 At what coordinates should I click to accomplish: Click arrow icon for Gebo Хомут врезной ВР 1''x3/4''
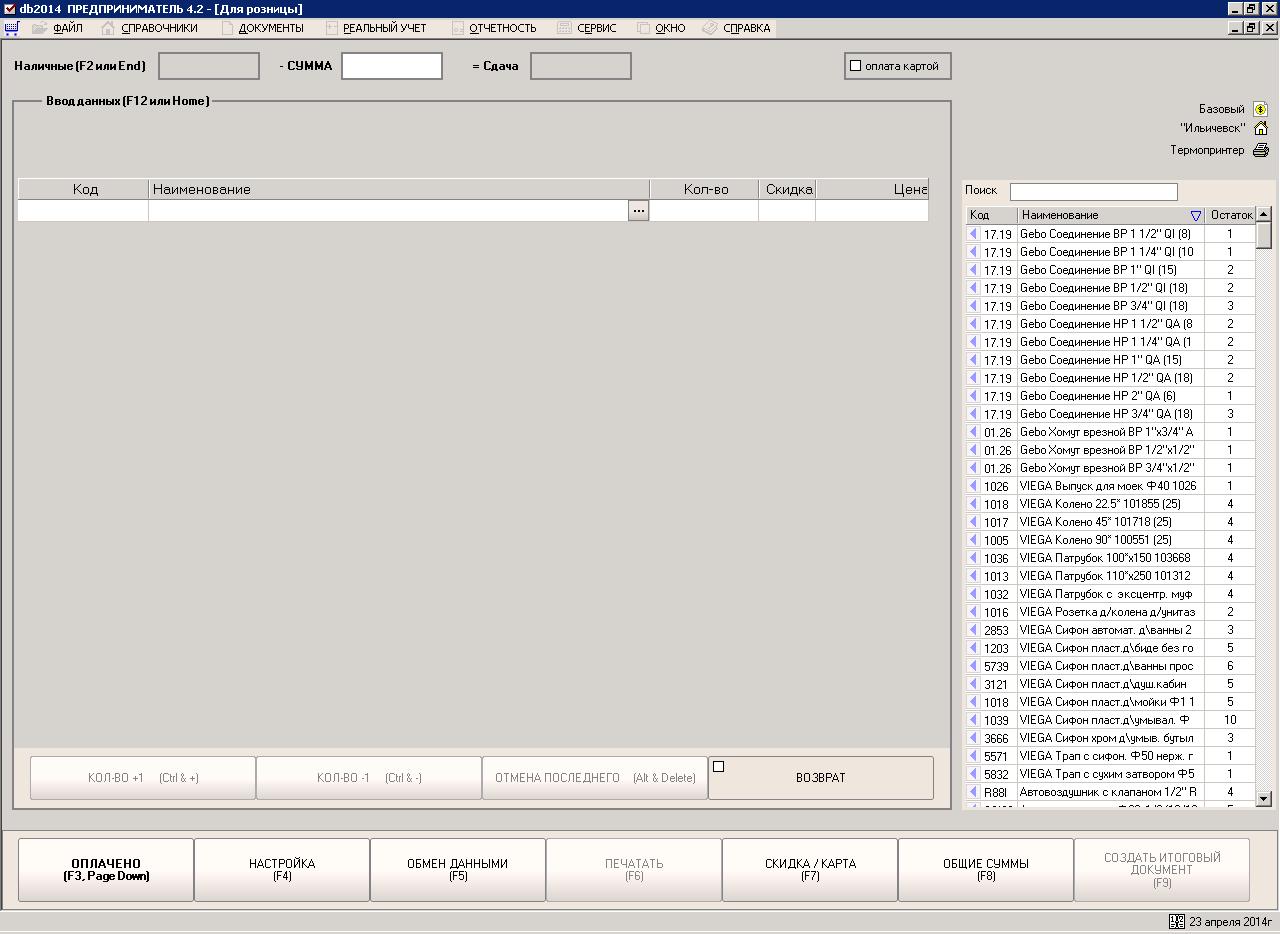pos(973,432)
